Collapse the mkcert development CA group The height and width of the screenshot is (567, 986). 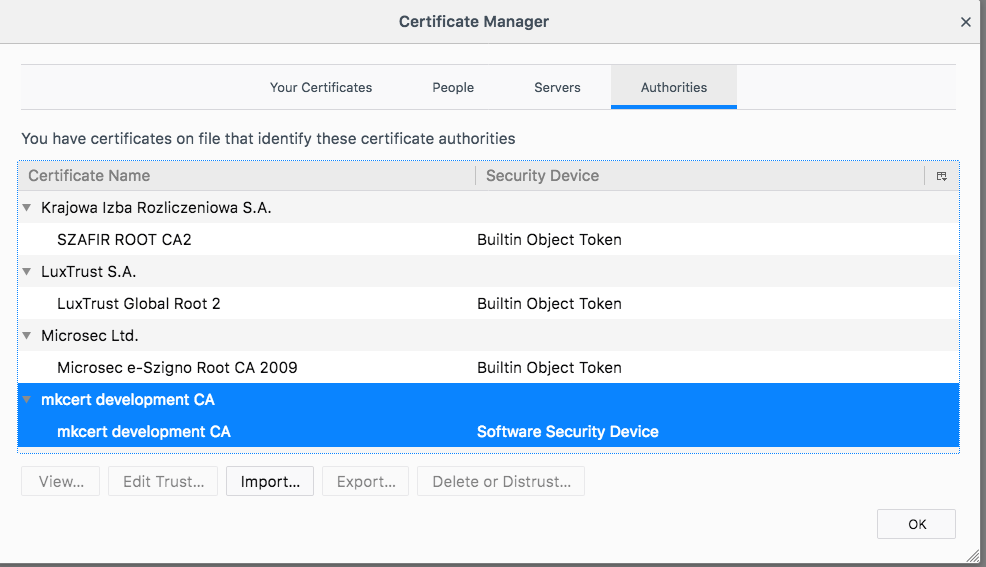point(26,400)
